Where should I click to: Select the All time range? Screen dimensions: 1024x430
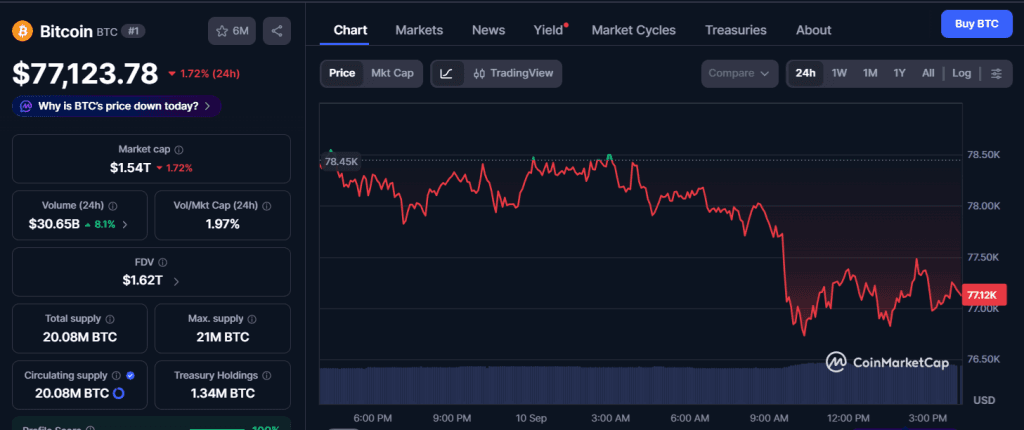point(928,73)
